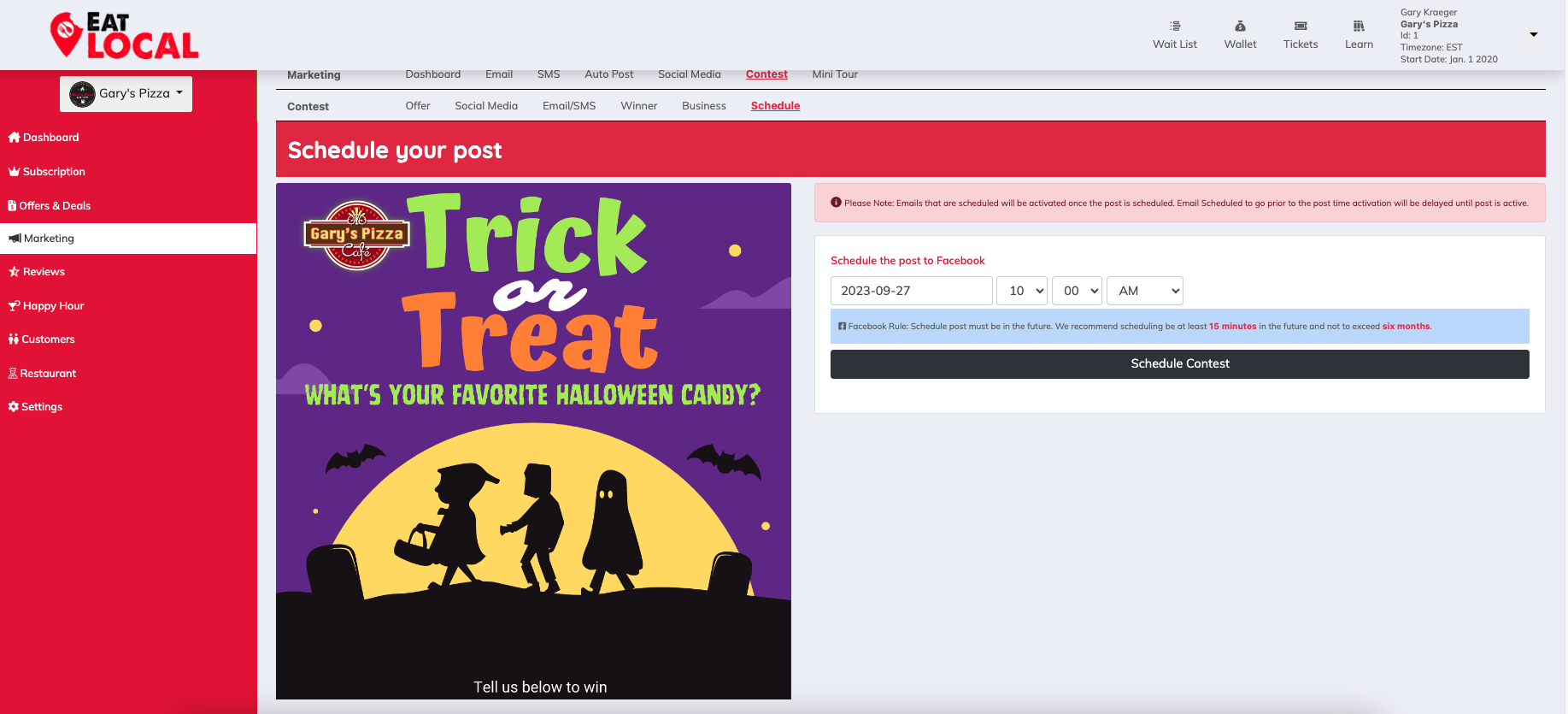1568x714 pixels.
Task: Switch to the Email marketing tab
Action: [x=499, y=74]
